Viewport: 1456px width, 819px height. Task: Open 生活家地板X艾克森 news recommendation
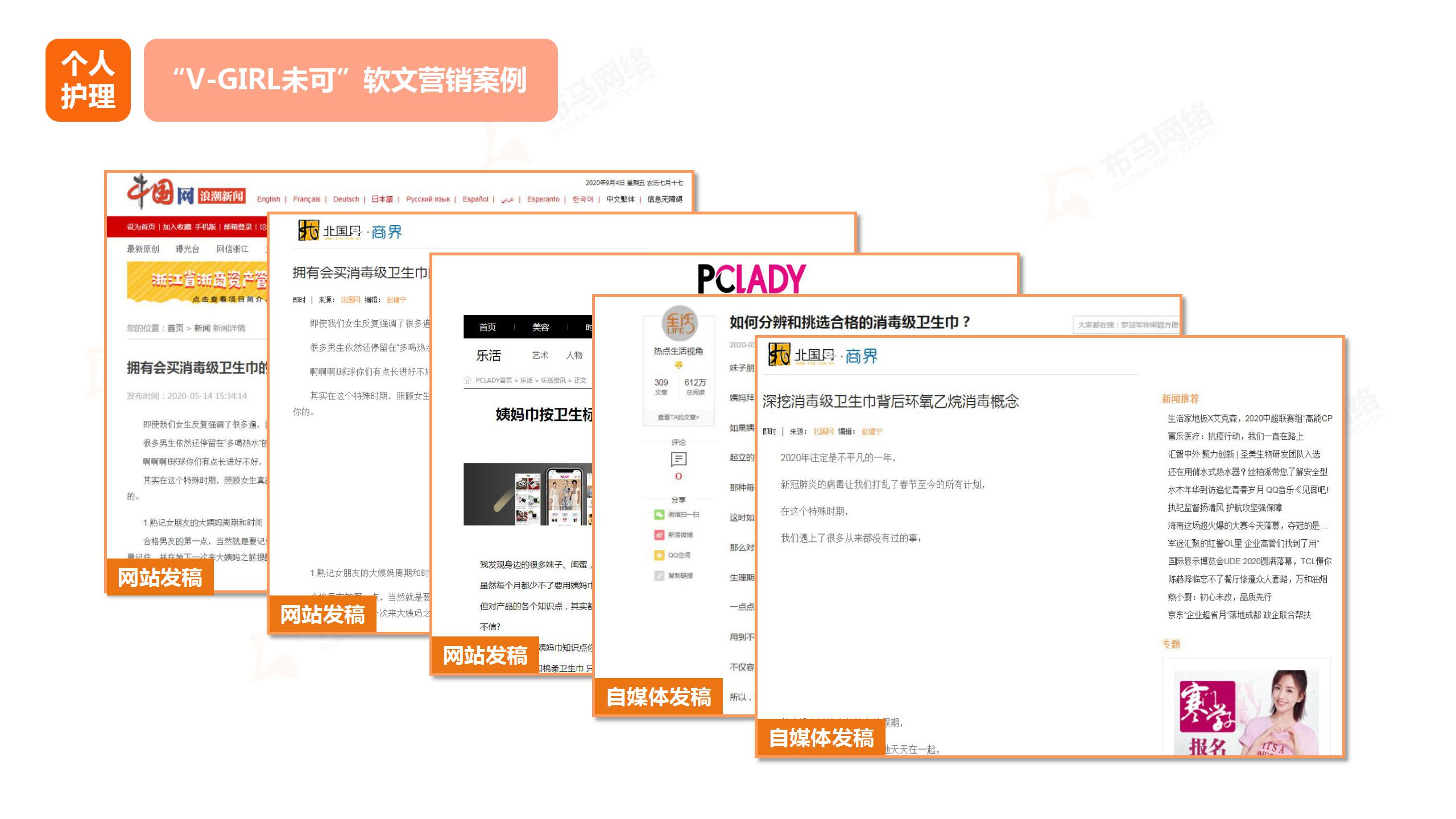coord(1250,418)
